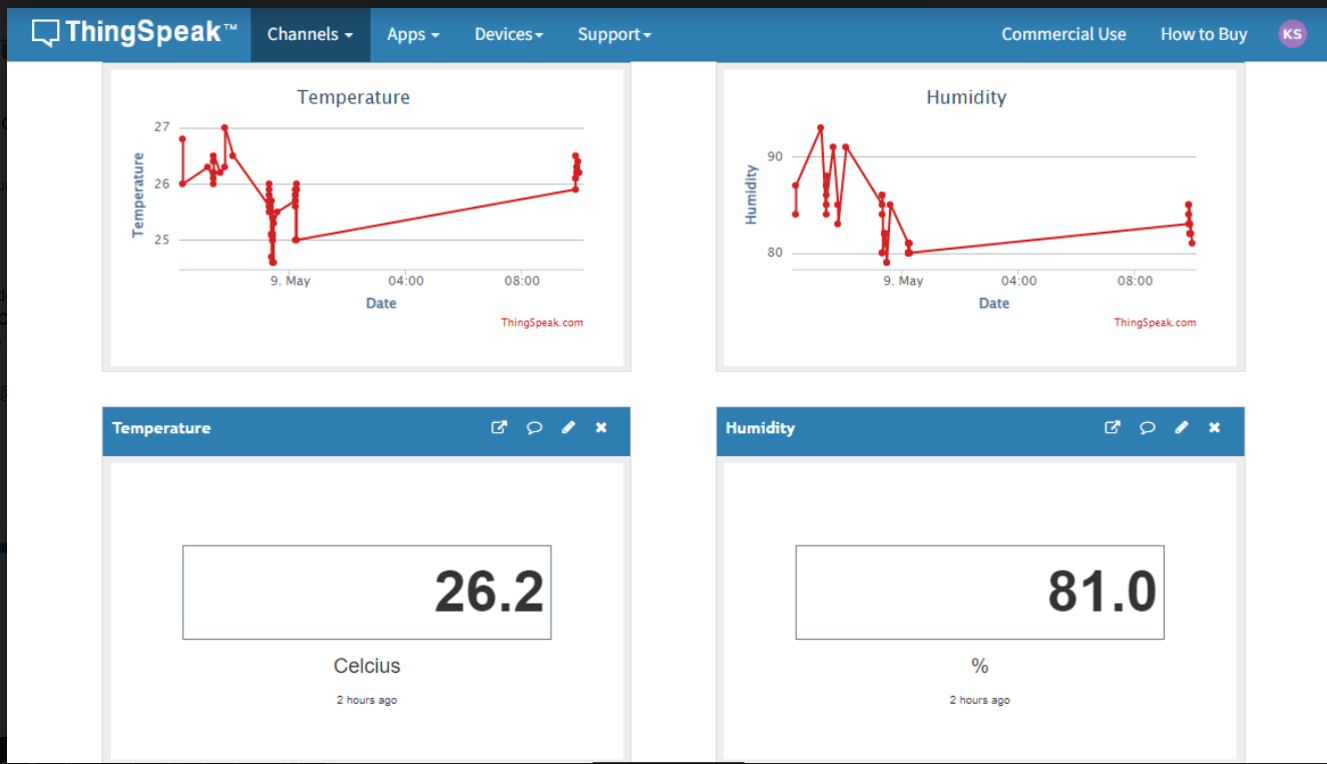Open the How to Buy page
Image resolution: width=1327 pixels, height=764 pixels.
tap(1203, 33)
